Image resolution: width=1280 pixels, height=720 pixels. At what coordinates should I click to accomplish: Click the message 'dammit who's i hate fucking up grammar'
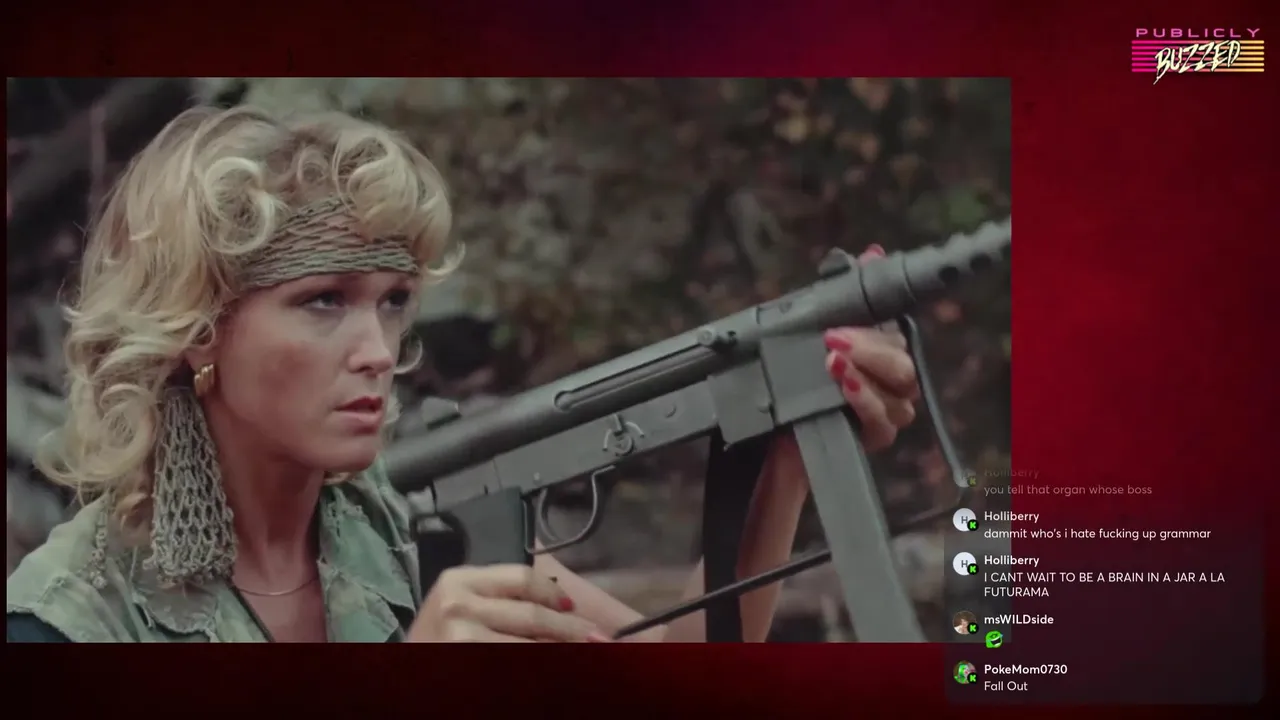click(1097, 533)
